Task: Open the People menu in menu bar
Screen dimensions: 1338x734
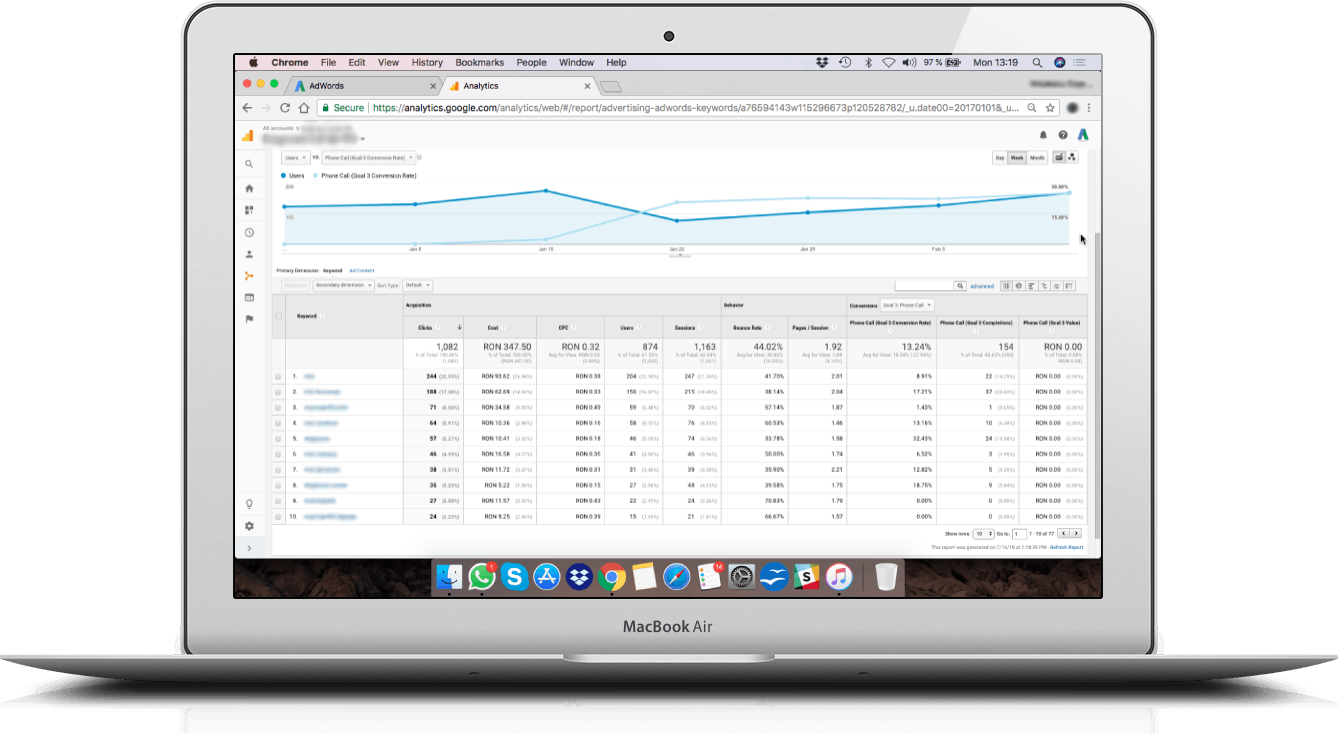Action: tap(532, 62)
